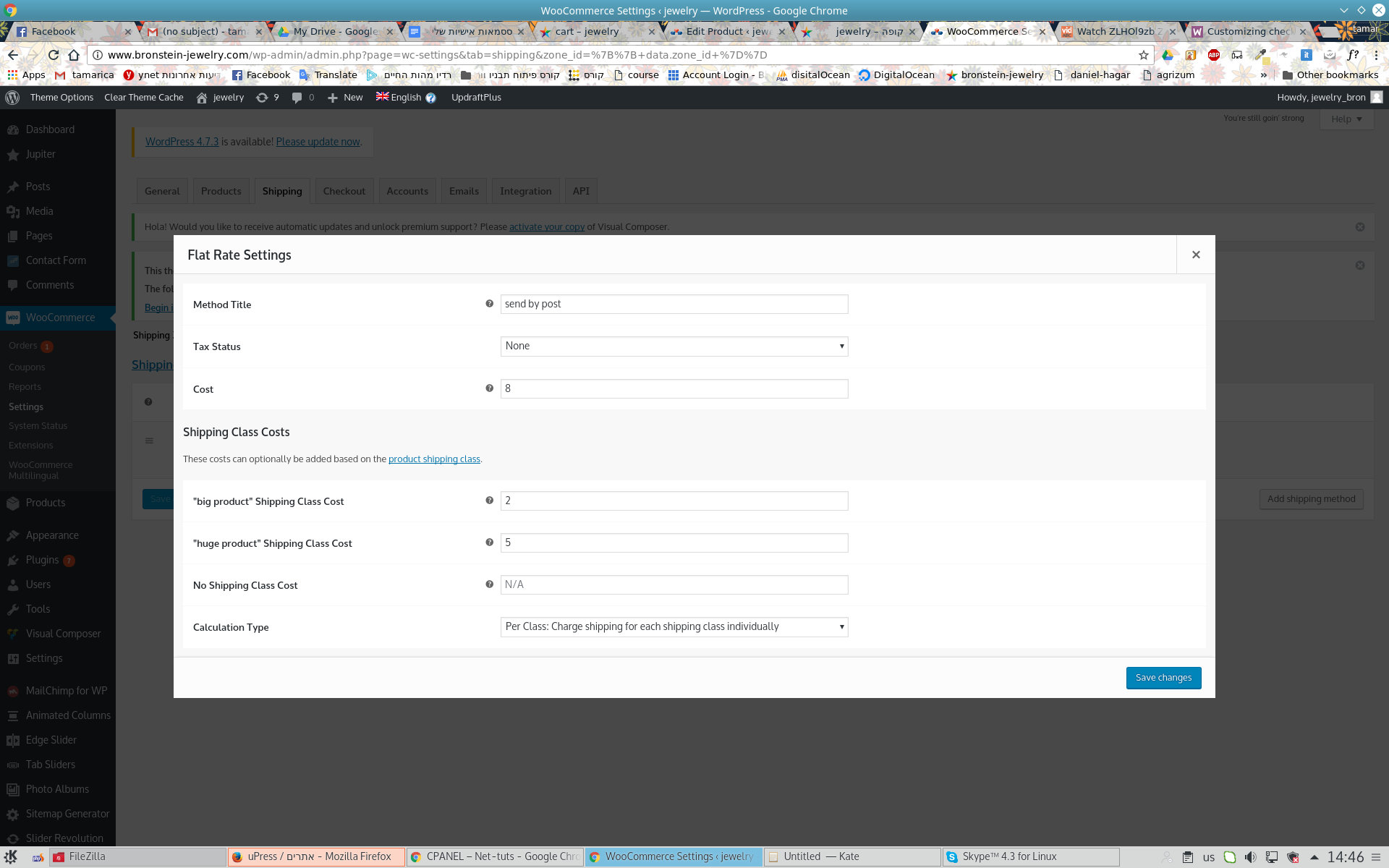
Task: Open the Calculation Type dropdown
Action: (x=675, y=626)
